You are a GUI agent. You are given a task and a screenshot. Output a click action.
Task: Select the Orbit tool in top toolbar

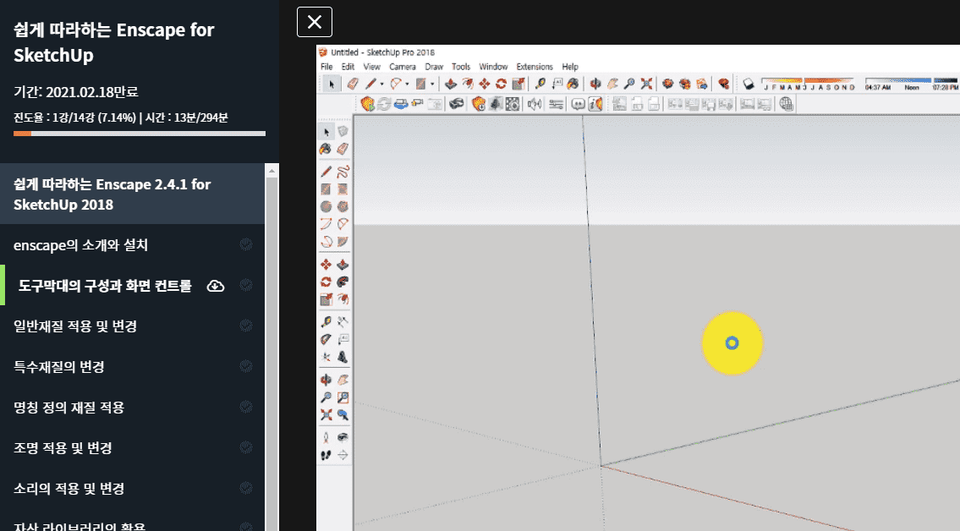pyautogui.click(x=595, y=84)
